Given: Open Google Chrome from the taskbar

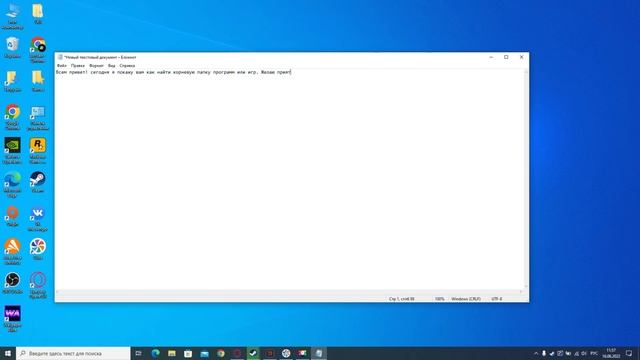Looking at the screenshot, I should click(x=221, y=353).
